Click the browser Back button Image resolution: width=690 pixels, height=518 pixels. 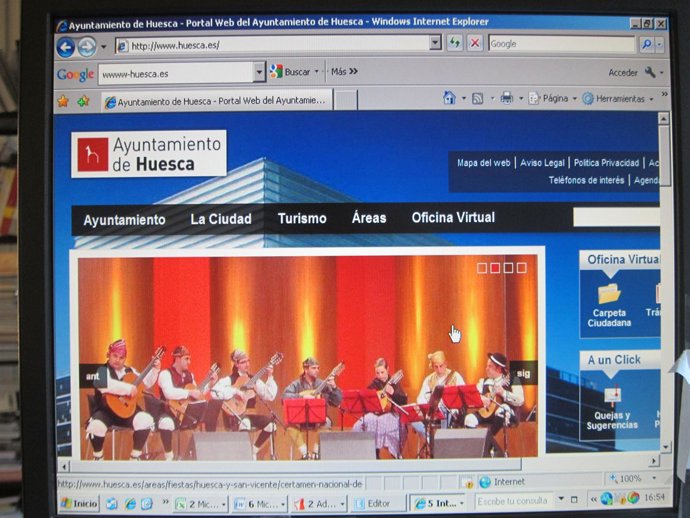(66, 46)
